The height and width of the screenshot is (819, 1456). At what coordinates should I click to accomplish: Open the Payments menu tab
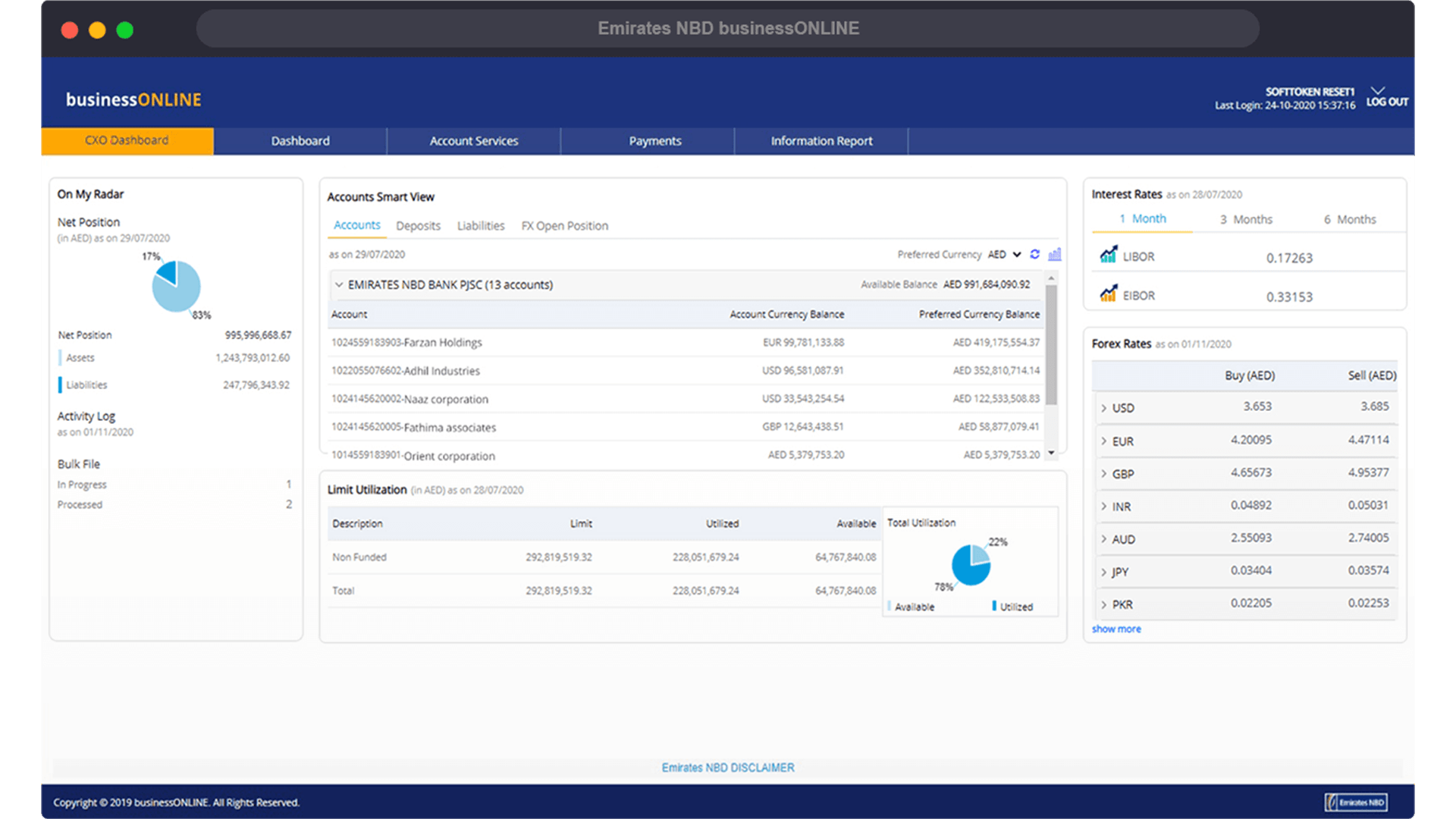(x=654, y=141)
